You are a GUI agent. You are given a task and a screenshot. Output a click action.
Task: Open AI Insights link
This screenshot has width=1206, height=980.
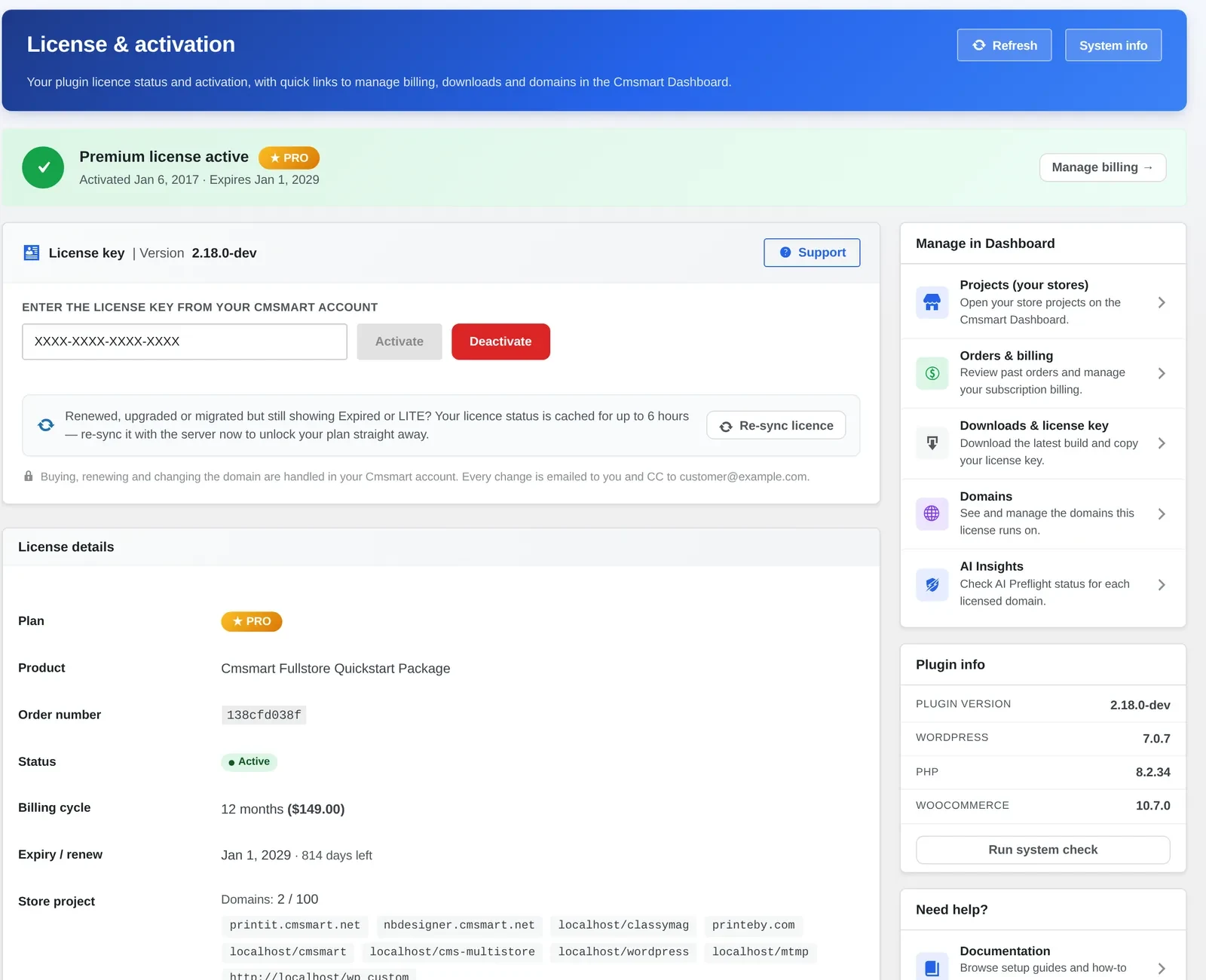point(1043,584)
